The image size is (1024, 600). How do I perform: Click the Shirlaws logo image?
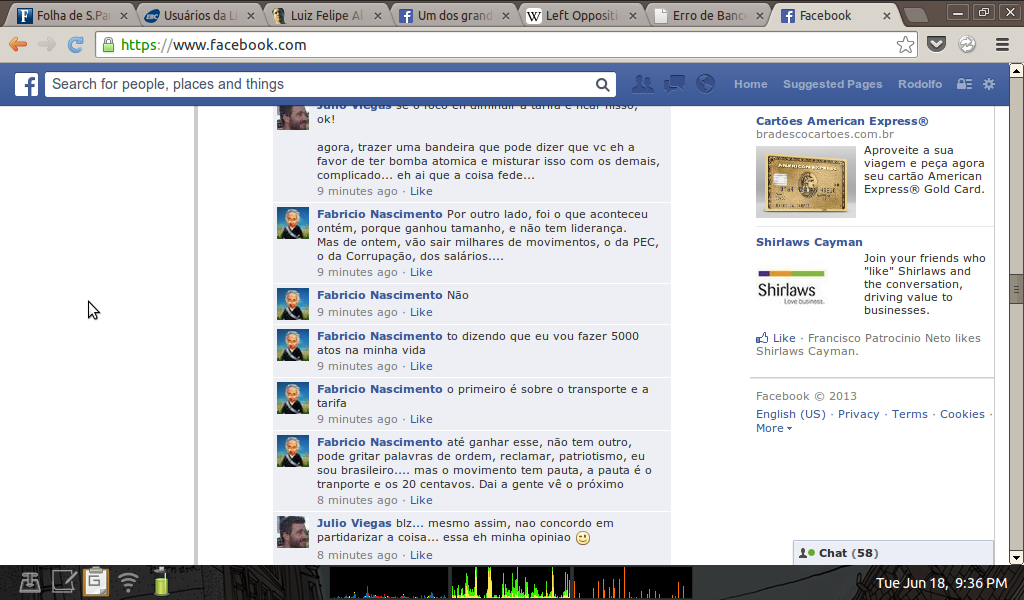point(792,287)
